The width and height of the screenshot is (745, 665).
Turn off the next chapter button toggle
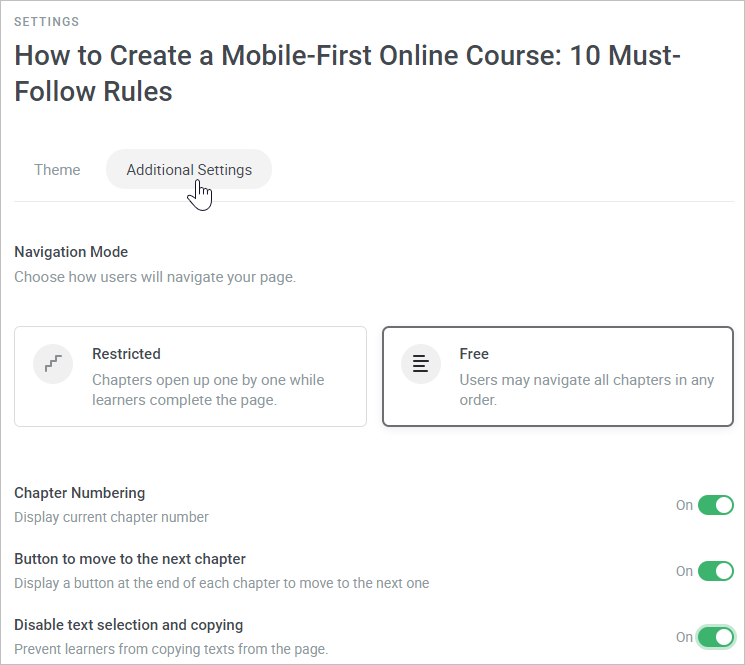pos(716,571)
